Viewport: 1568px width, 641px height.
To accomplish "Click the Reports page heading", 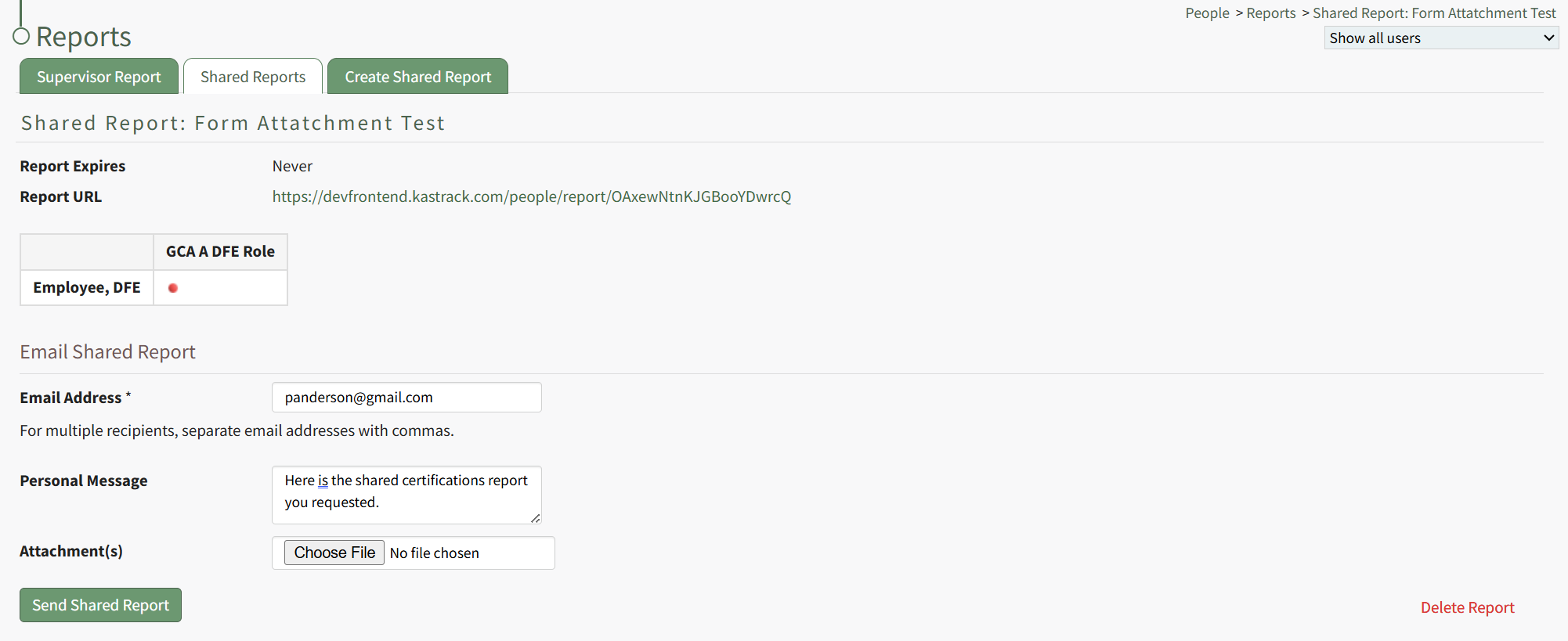I will coord(84,37).
